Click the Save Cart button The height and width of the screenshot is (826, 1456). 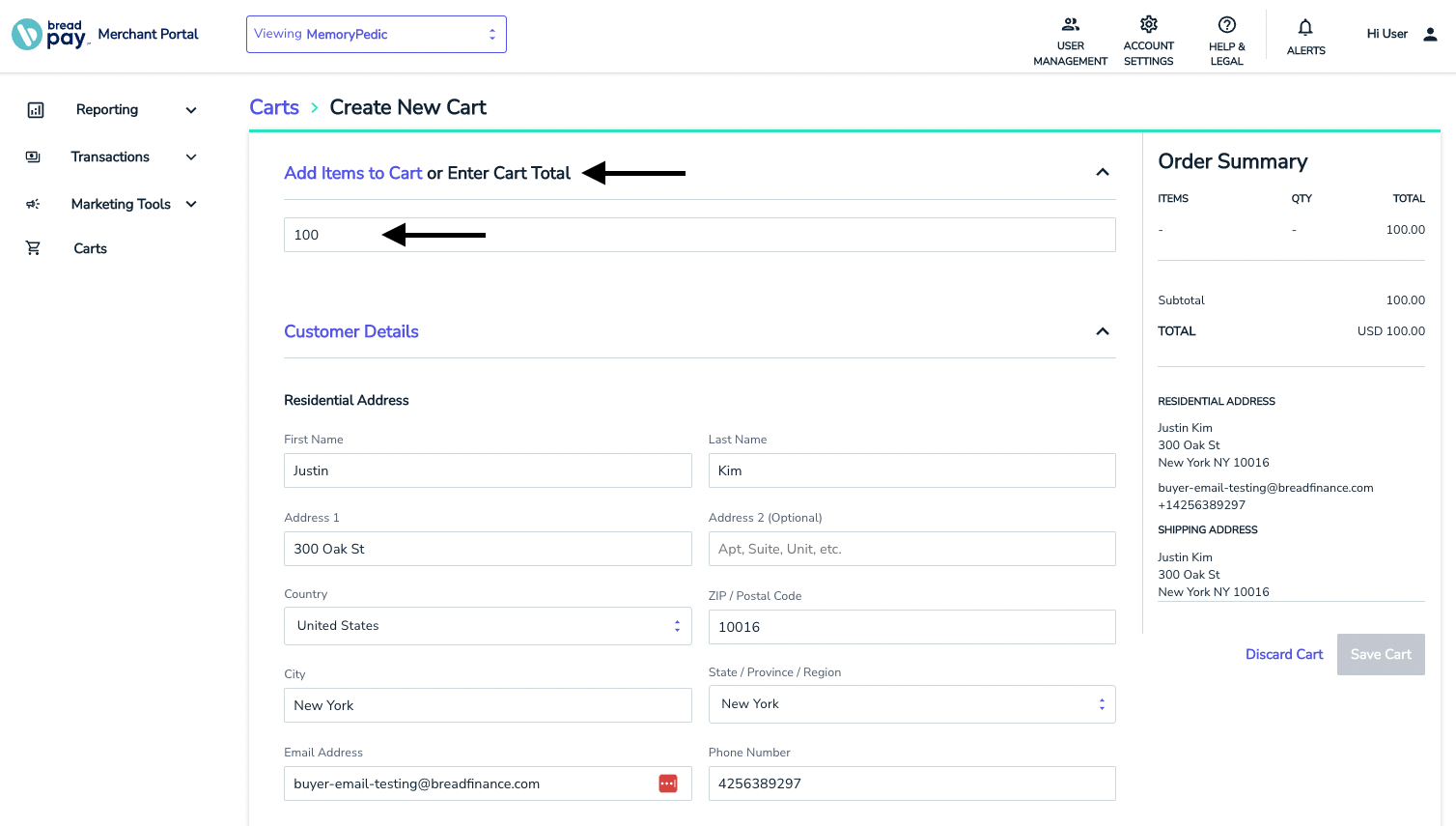coord(1381,654)
